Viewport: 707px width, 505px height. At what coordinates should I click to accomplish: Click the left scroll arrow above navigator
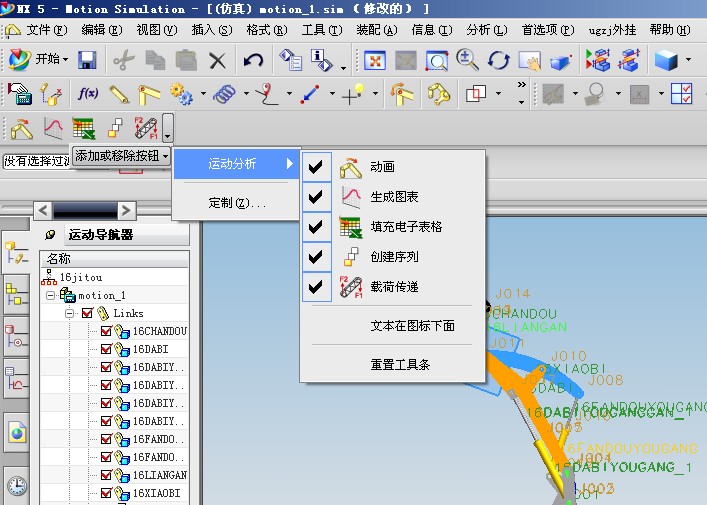(43, 210)
